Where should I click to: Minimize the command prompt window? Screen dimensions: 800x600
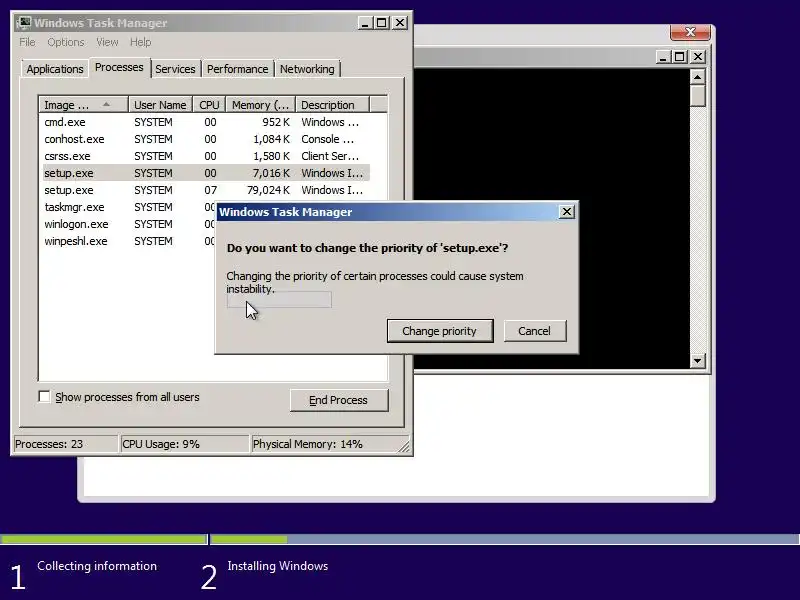pos(663,57)
